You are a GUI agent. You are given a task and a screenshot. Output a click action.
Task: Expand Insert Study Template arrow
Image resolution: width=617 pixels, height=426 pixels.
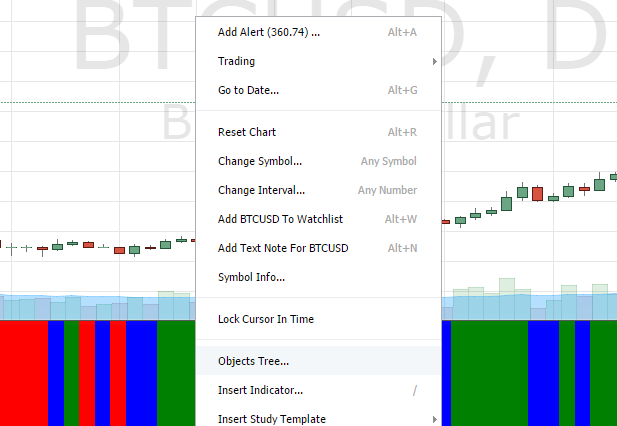coord(434,419)
